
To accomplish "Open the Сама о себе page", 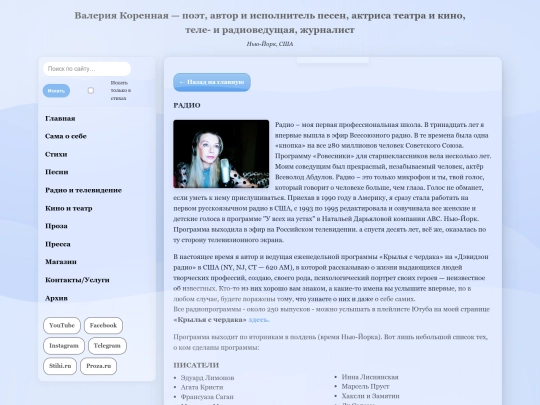I will (x=66, y=136).
